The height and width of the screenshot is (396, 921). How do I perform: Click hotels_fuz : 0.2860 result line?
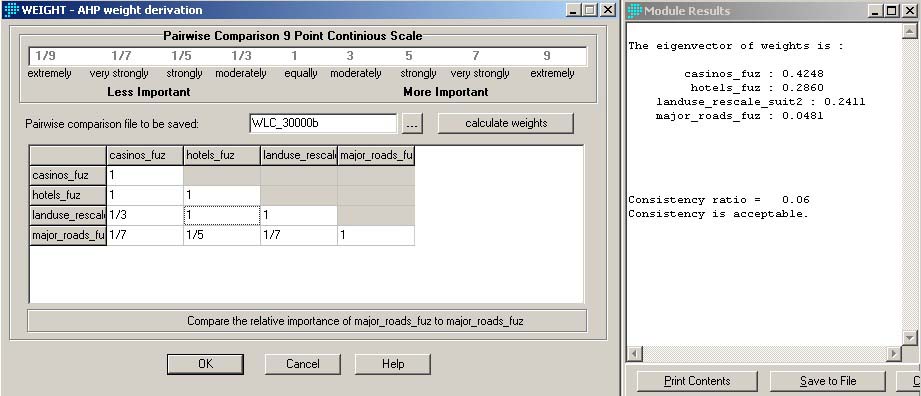point(757,88)
